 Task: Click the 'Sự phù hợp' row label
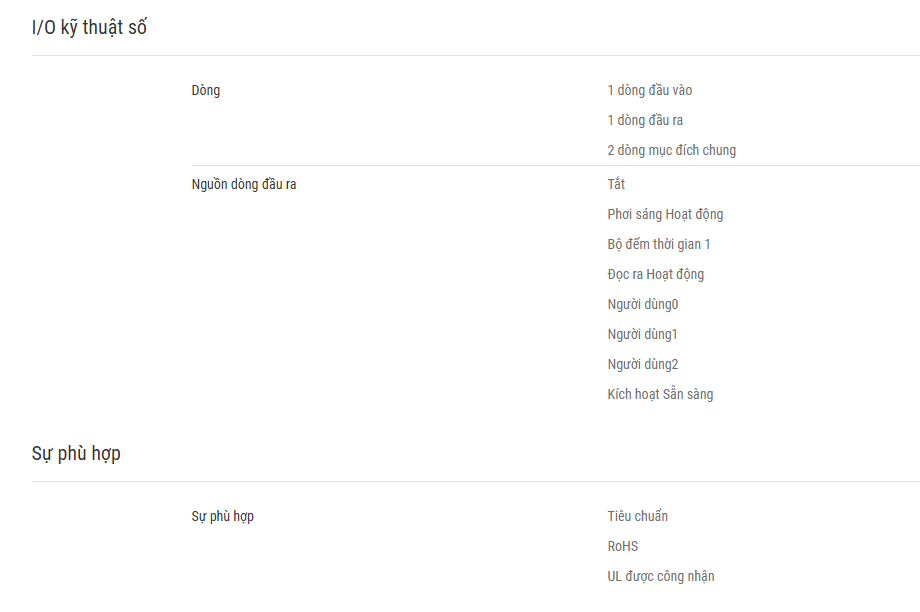click(x=222, y=516)
